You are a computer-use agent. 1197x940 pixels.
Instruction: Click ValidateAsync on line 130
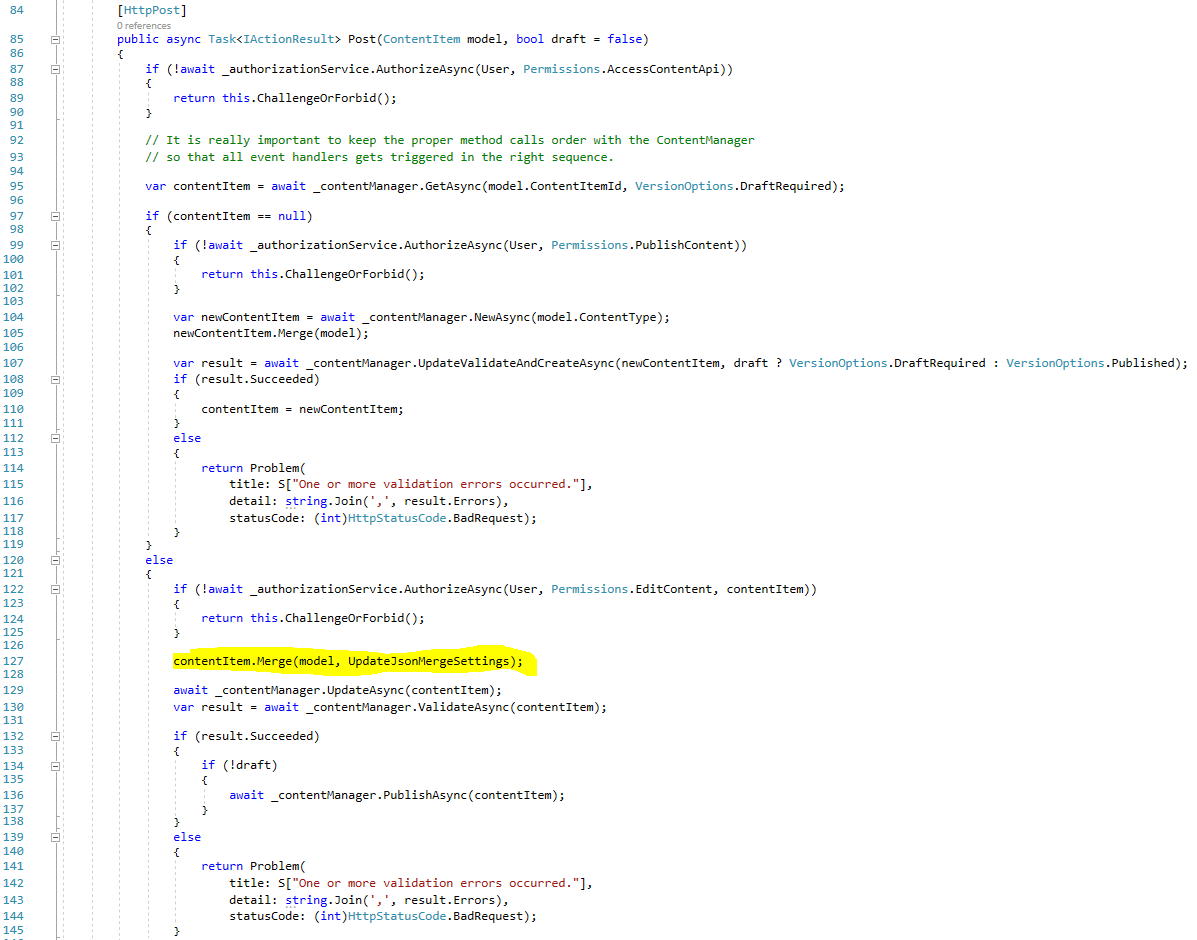(463, 708)
